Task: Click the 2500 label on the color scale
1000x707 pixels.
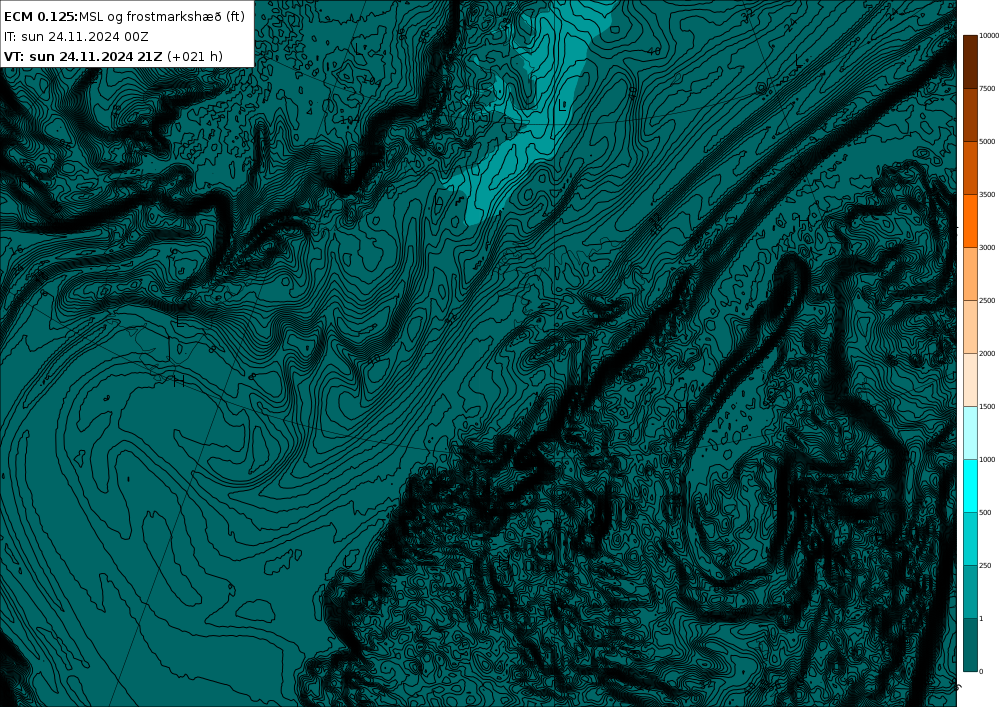Action: click(x=987, y=300)
